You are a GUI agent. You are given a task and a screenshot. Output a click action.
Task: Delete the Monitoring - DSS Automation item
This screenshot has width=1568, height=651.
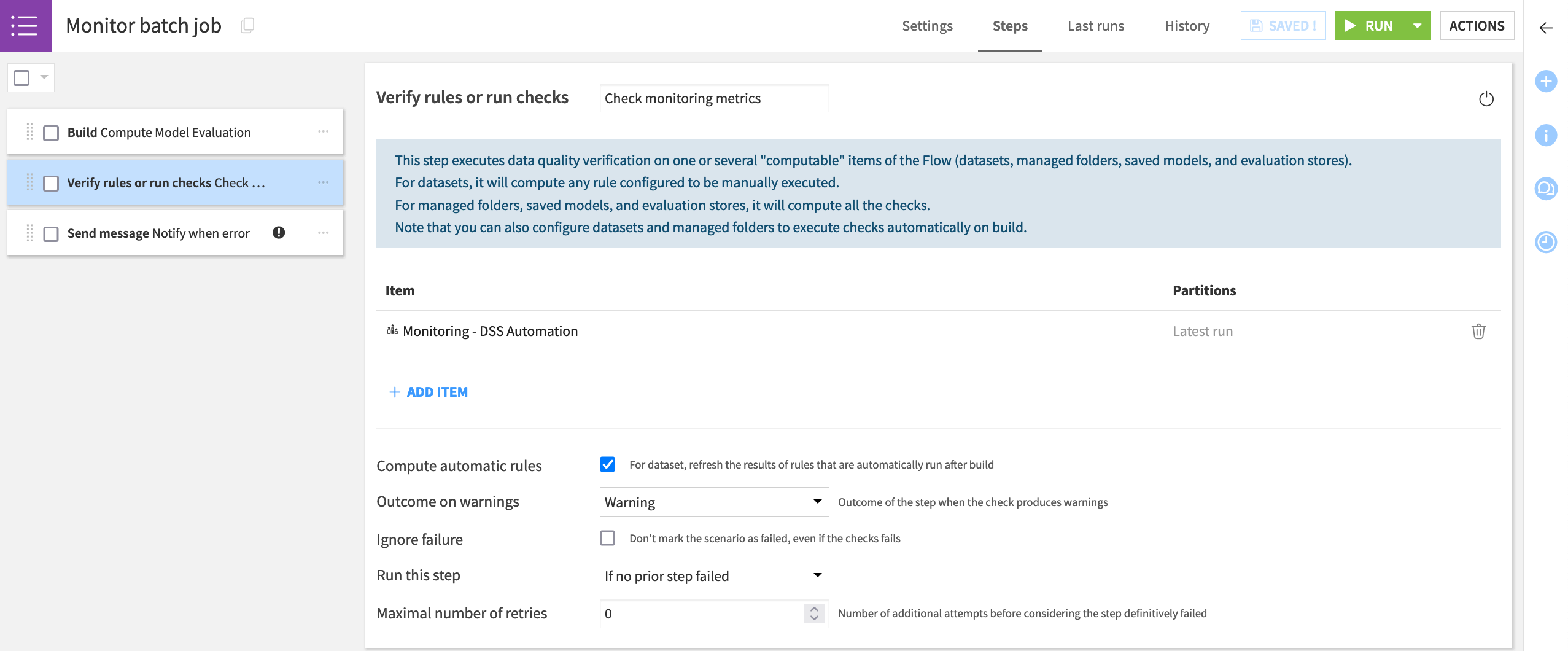point(1478,332)
